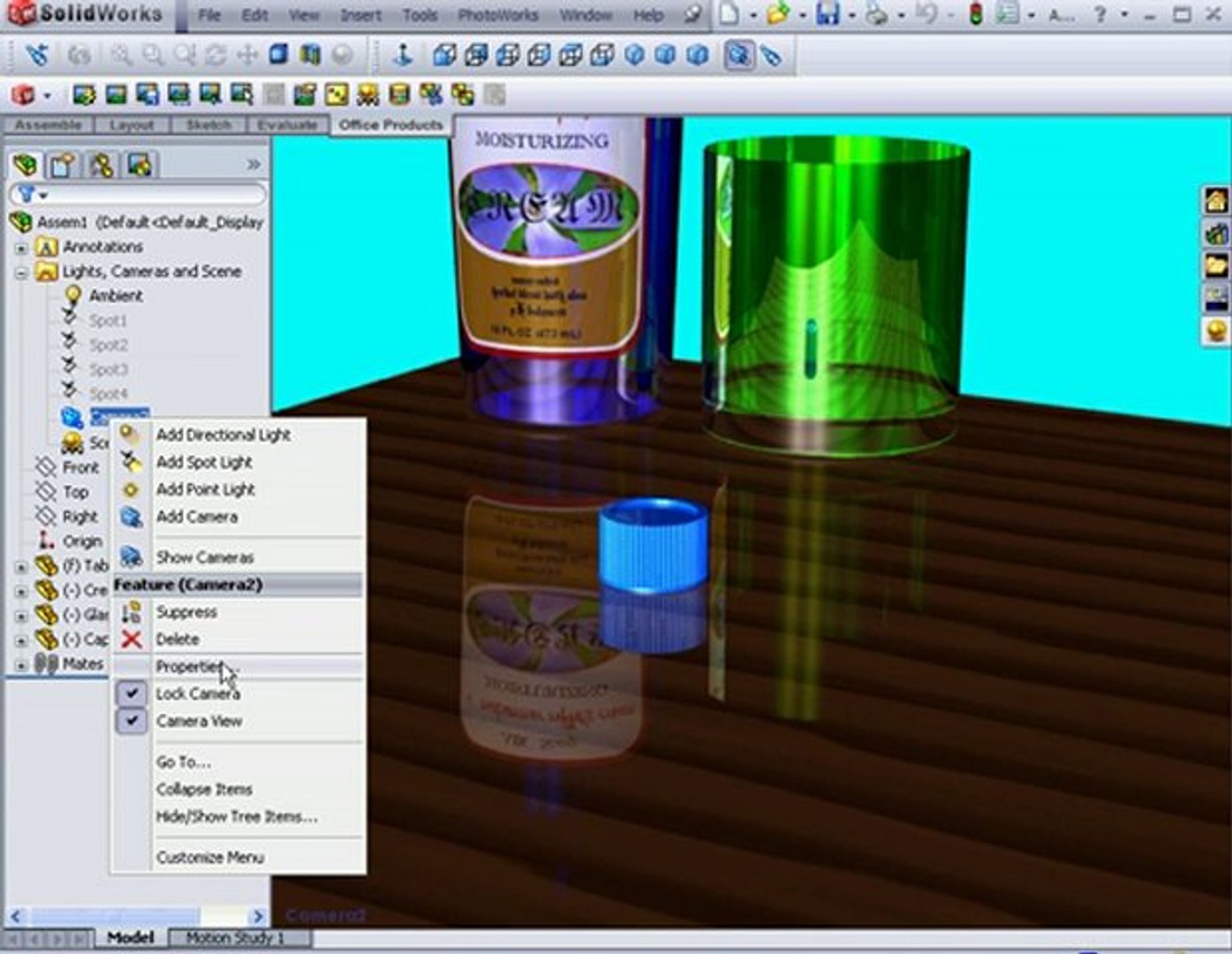Choose Add Camera from context menu
Screen dimensions: 1232x954
tap(238, 517)
